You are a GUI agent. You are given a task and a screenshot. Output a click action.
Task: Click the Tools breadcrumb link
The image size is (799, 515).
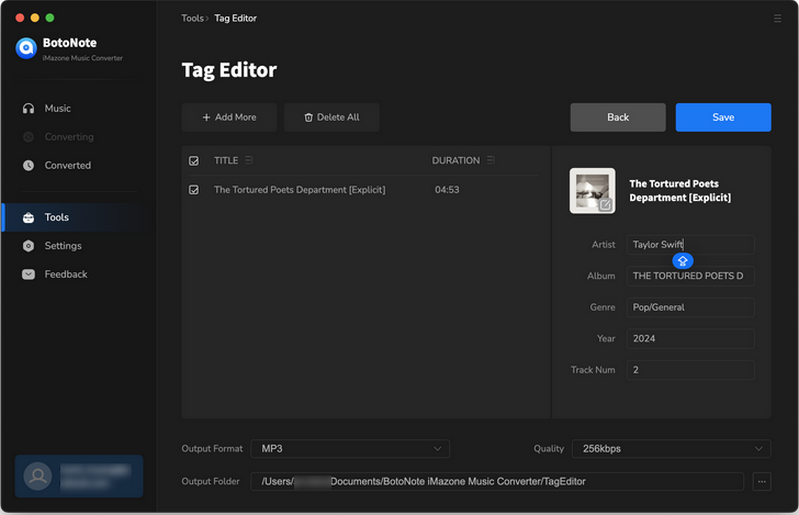[x=192, y=18]
